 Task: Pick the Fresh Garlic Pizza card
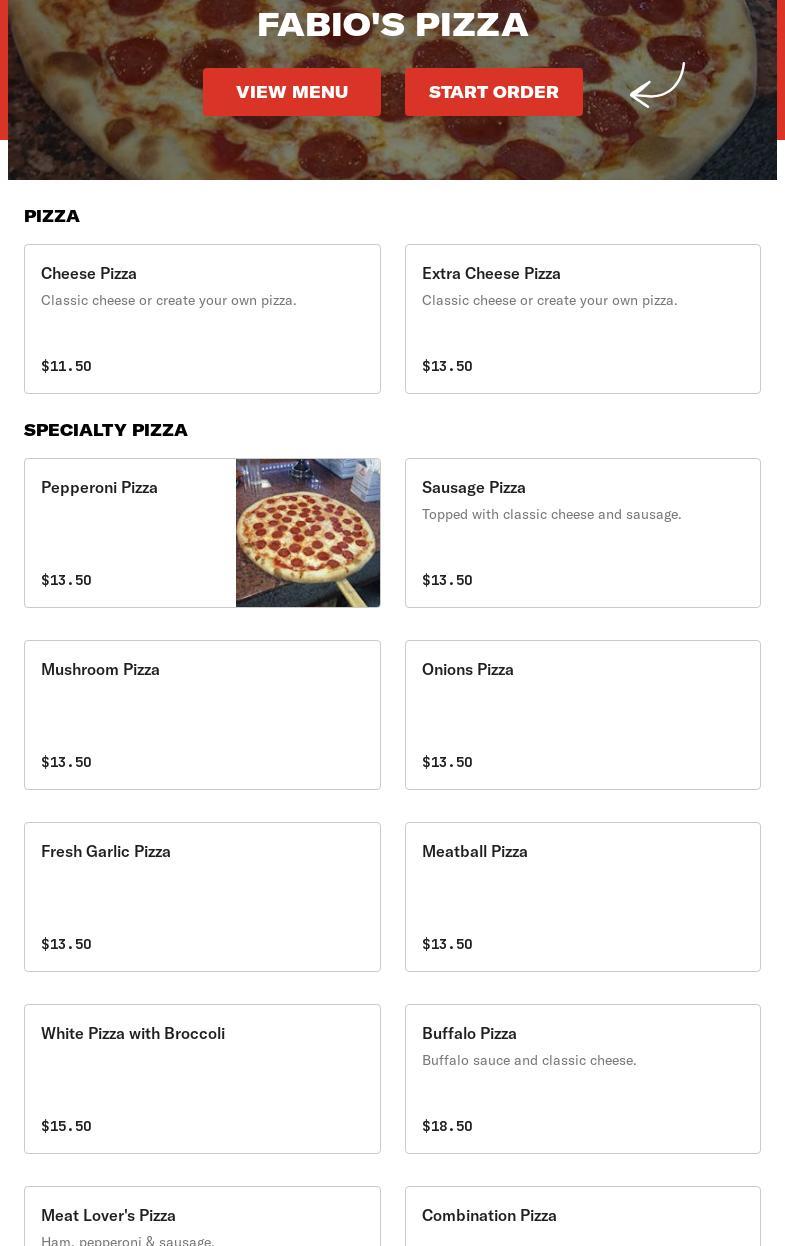202,896
